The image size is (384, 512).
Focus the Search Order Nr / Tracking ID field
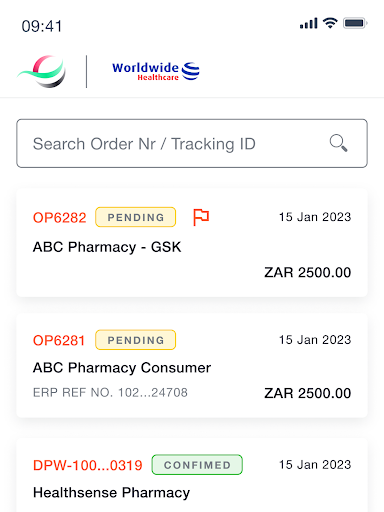tap(192, 143)
